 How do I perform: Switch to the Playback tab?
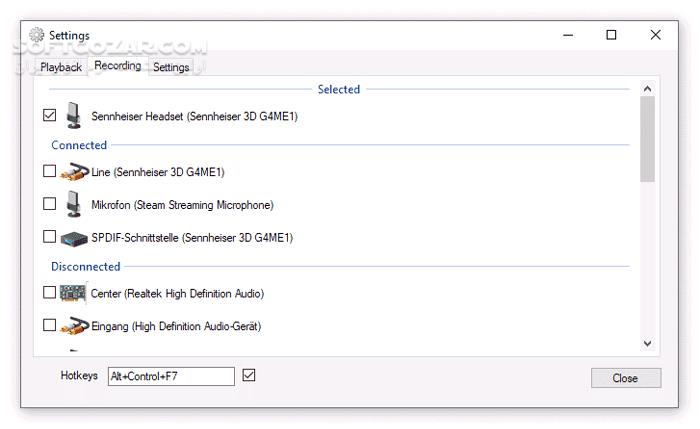(x=61, y=67)
